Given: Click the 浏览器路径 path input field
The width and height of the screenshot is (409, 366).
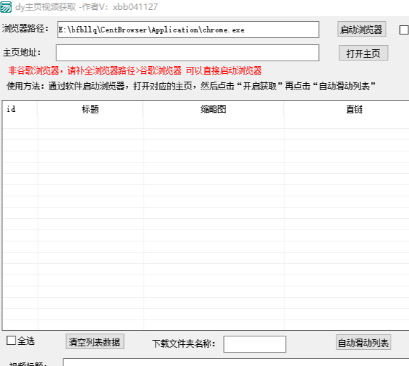Looking at the screenshot, I should pyautogui.click(x=188, y=30).
